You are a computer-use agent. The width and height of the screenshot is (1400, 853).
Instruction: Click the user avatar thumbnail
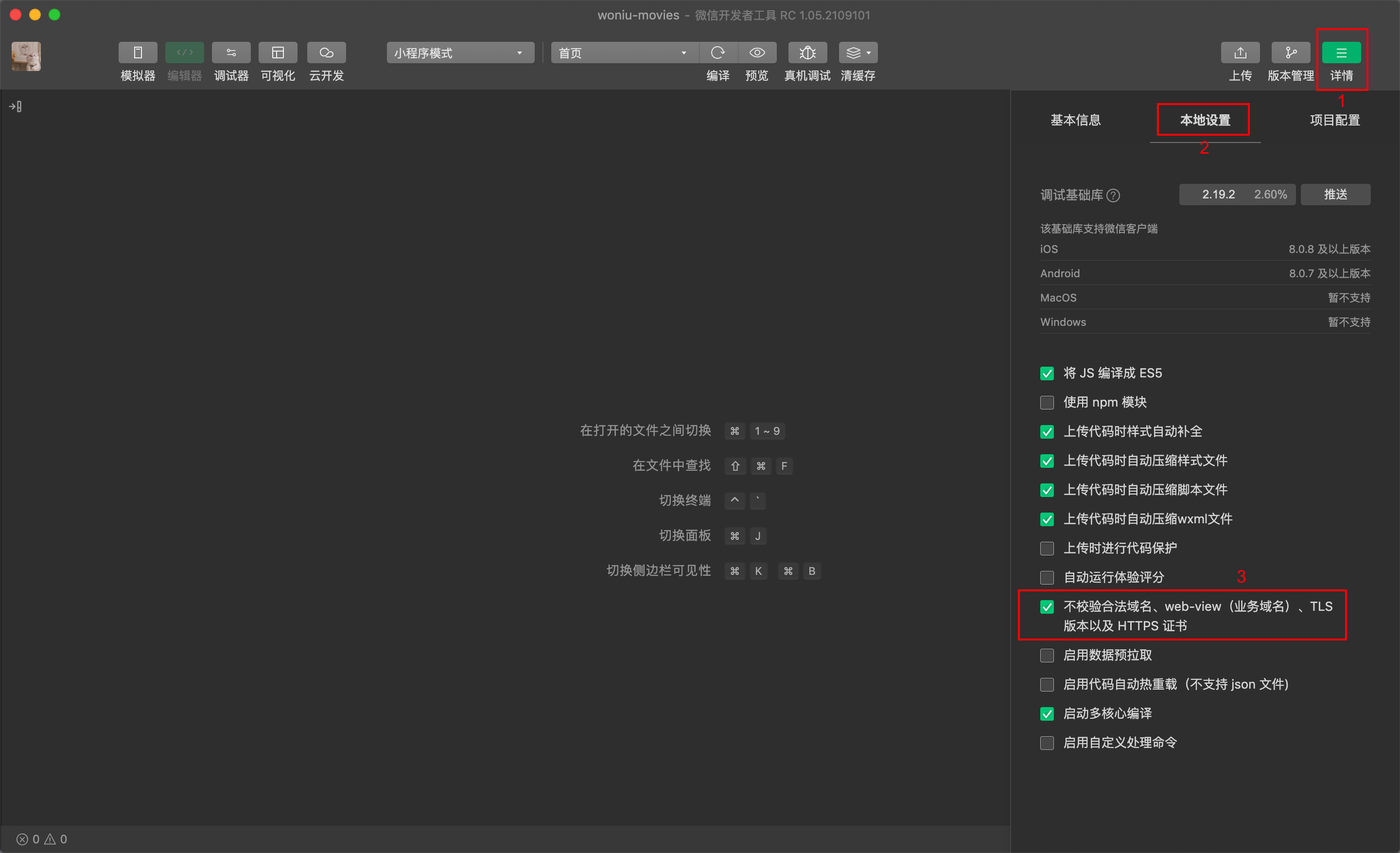coord(26,56)
